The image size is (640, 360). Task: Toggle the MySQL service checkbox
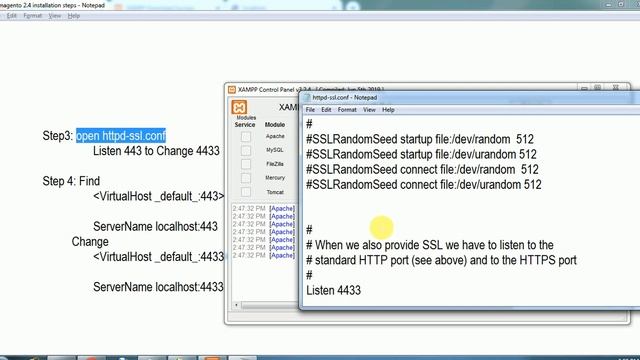click(246, 150)
